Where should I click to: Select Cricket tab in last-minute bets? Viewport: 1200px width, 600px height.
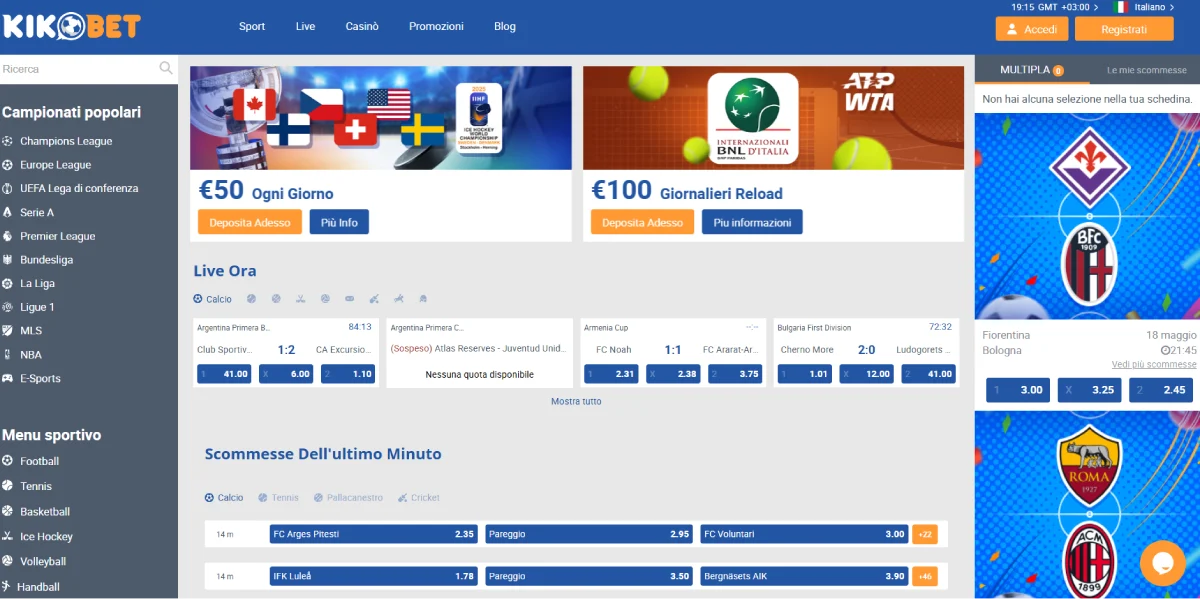pos(418,497)
